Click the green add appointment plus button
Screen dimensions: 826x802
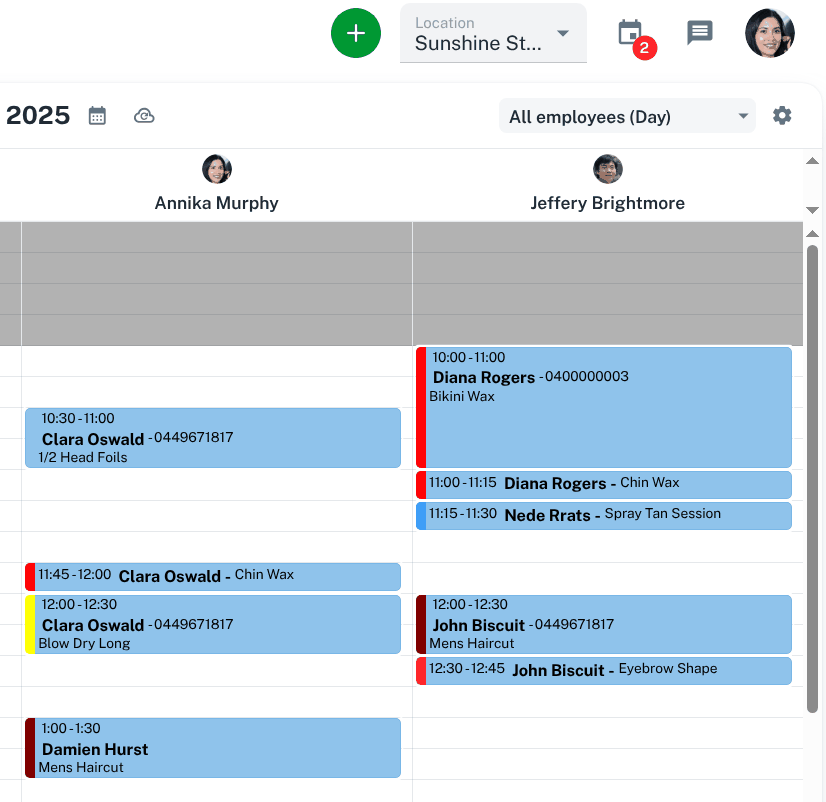tap(356, 33)
